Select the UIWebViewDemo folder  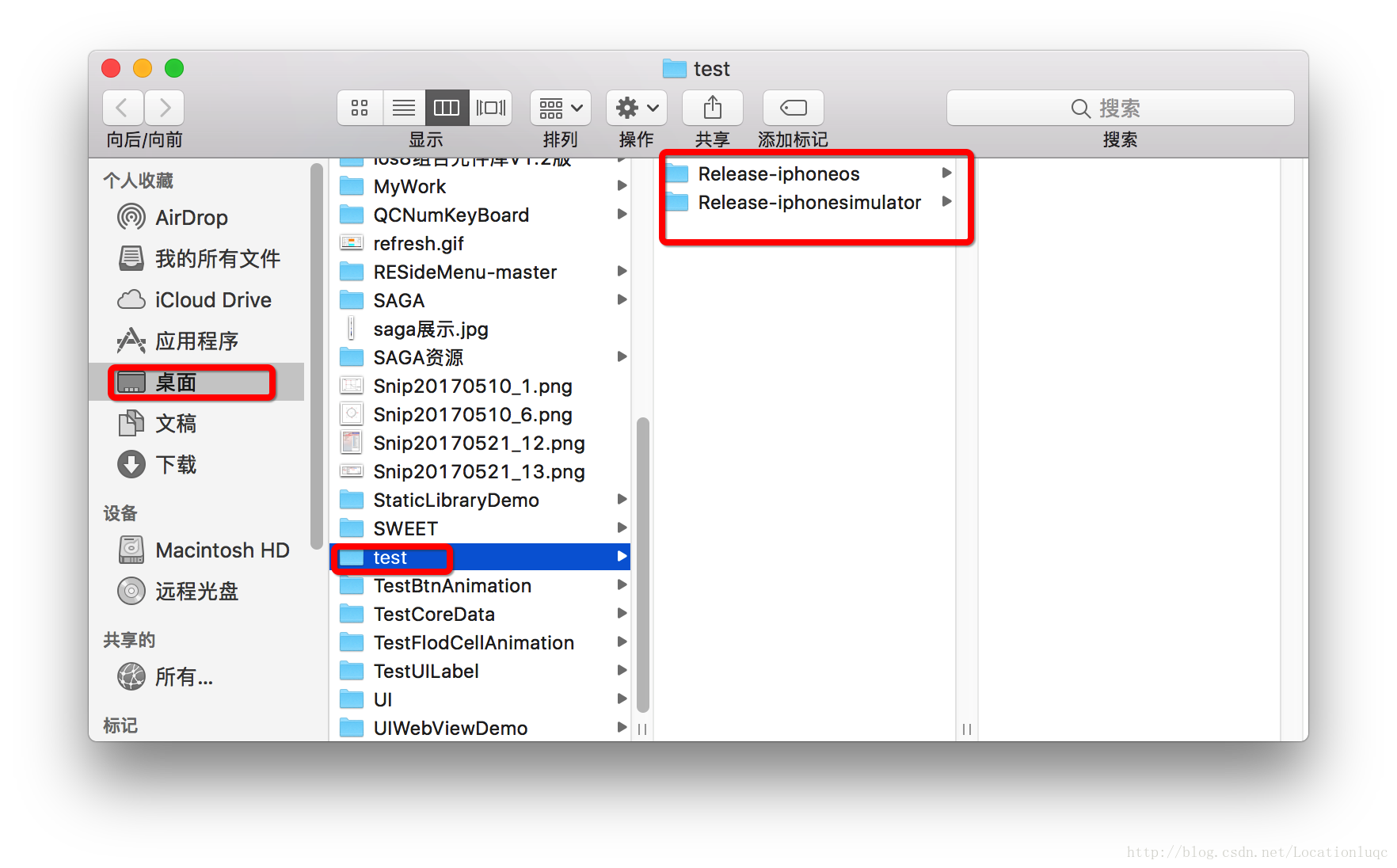pyautogui.click(x=480, y=729)
